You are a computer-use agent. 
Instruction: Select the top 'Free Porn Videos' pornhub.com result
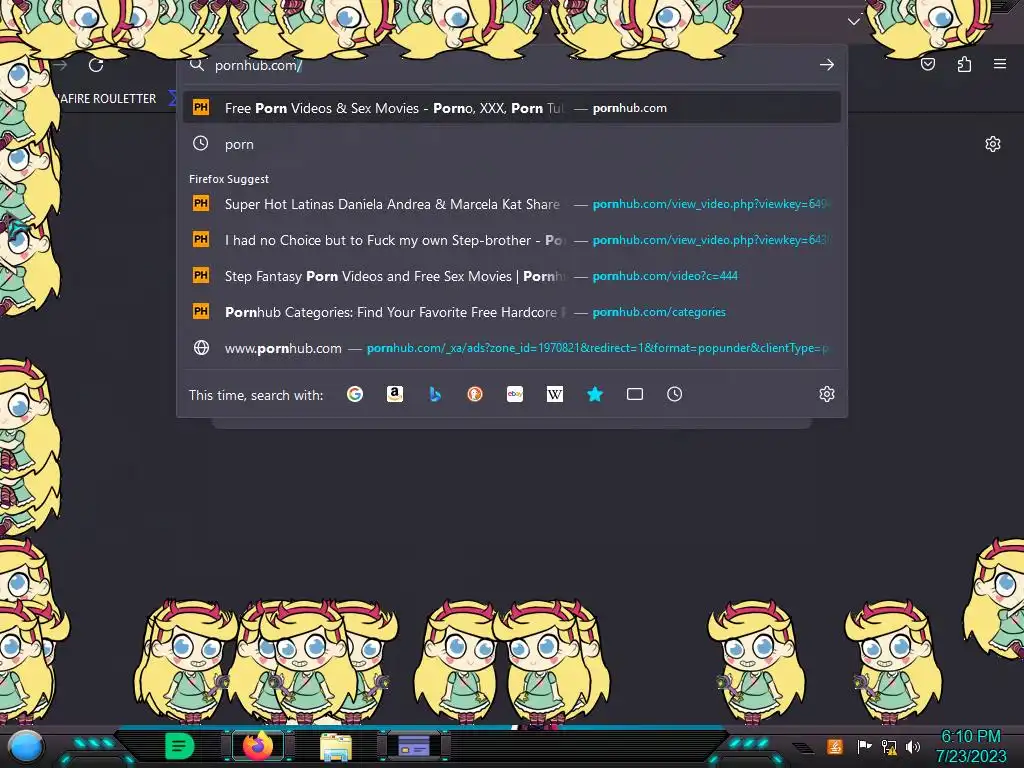pos(512,108)
